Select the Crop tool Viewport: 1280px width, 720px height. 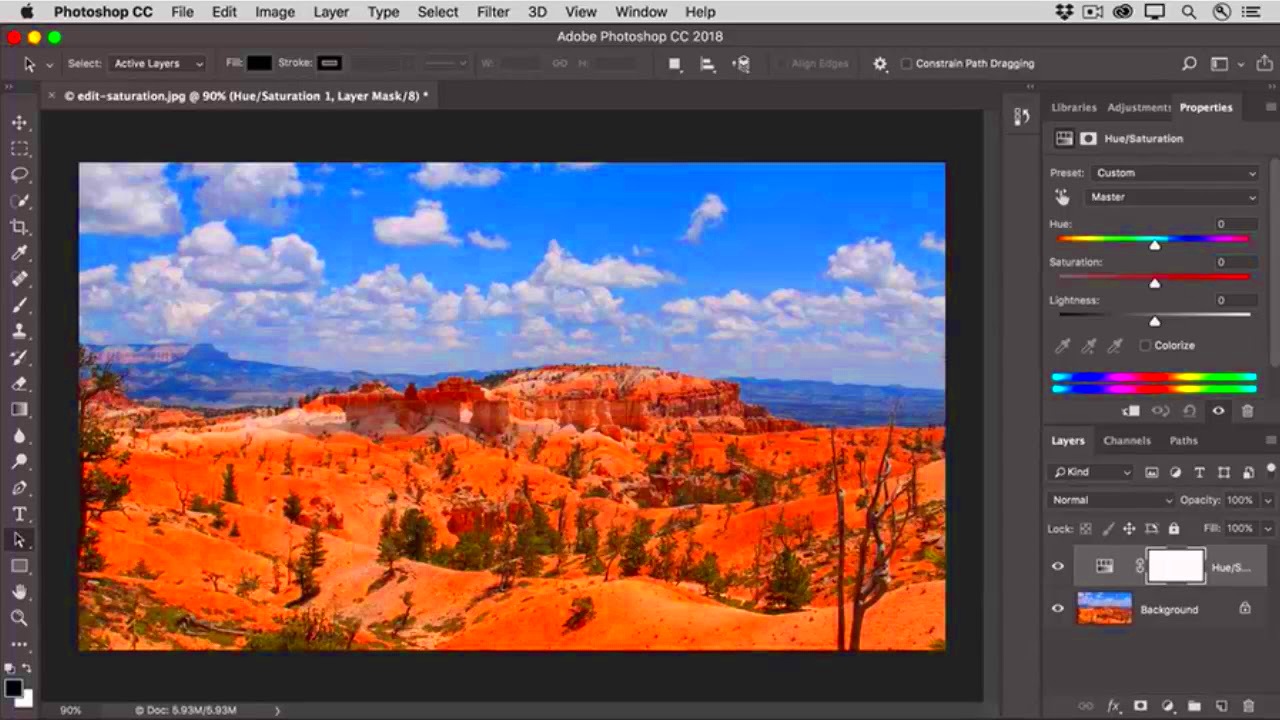pos(19,227)
